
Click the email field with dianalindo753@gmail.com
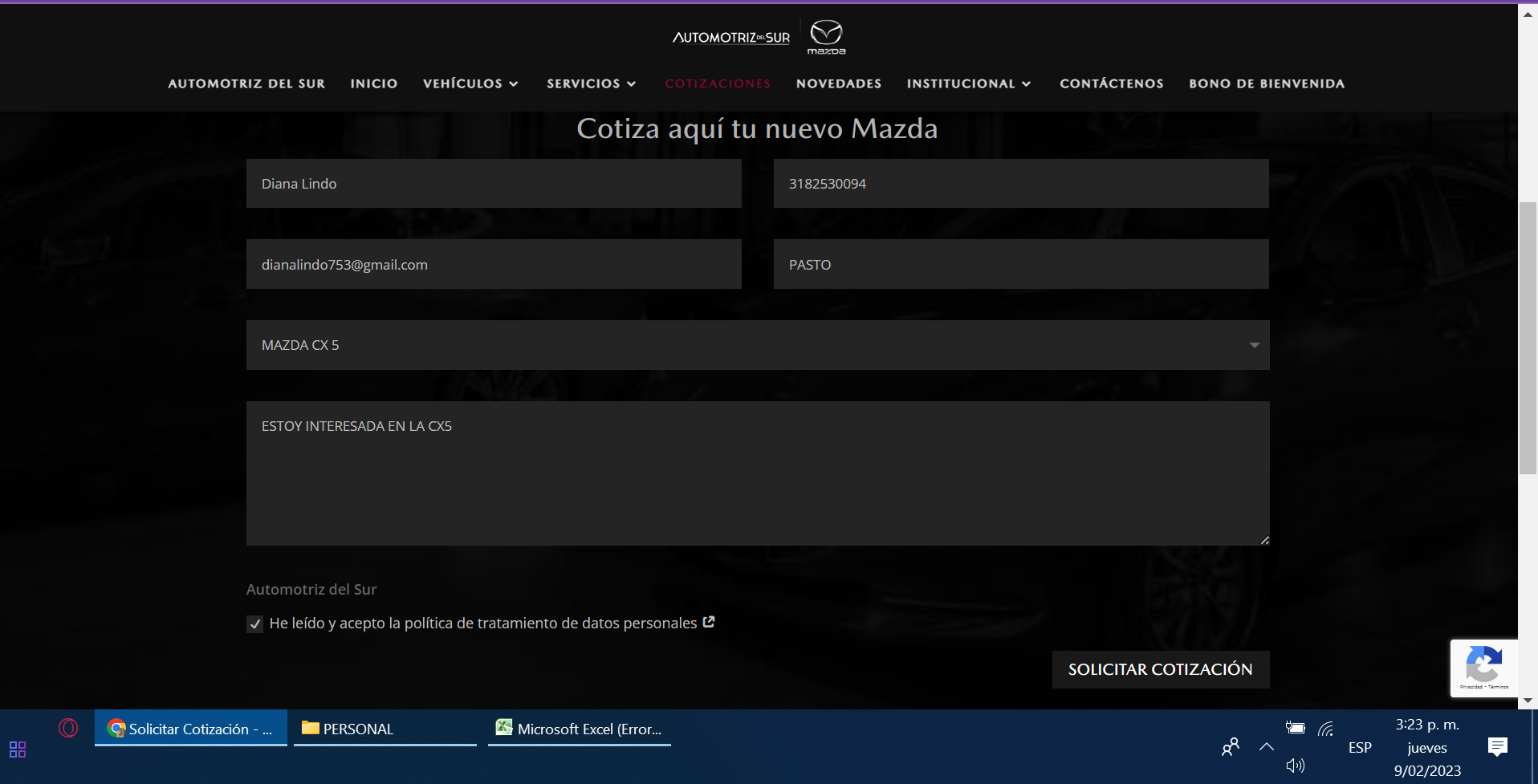(x=494, y=264)
